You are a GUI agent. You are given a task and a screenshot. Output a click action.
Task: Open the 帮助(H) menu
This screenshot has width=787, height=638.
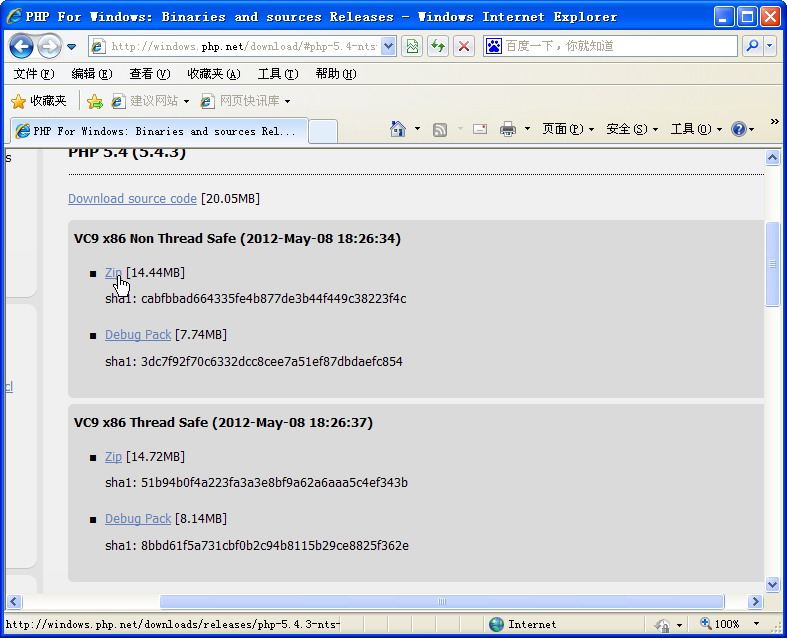click(336, 74)
